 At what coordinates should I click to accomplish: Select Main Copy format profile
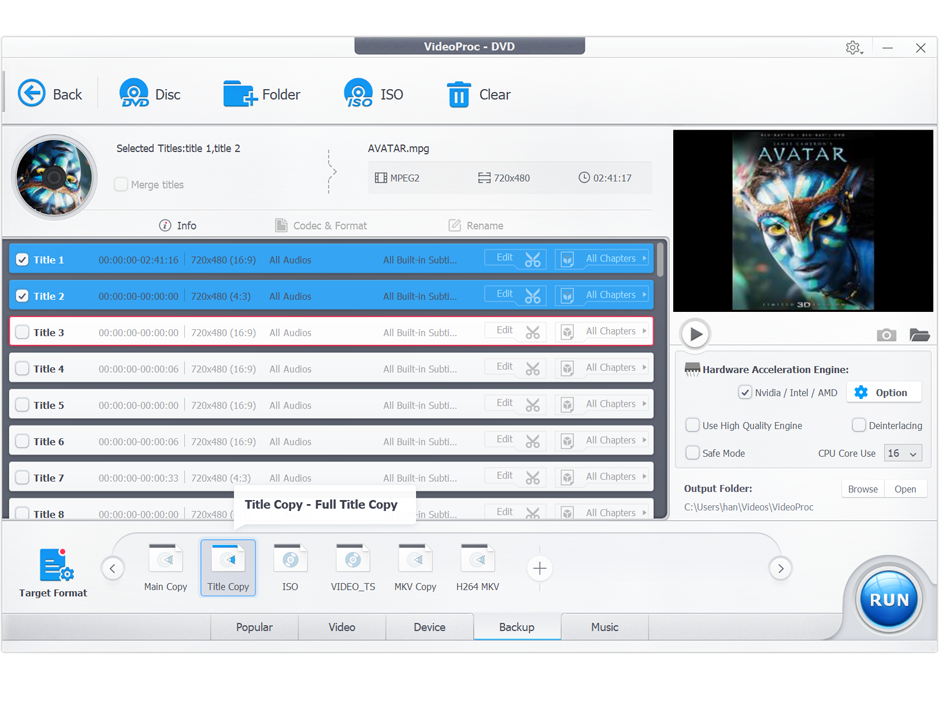point(165,568)
